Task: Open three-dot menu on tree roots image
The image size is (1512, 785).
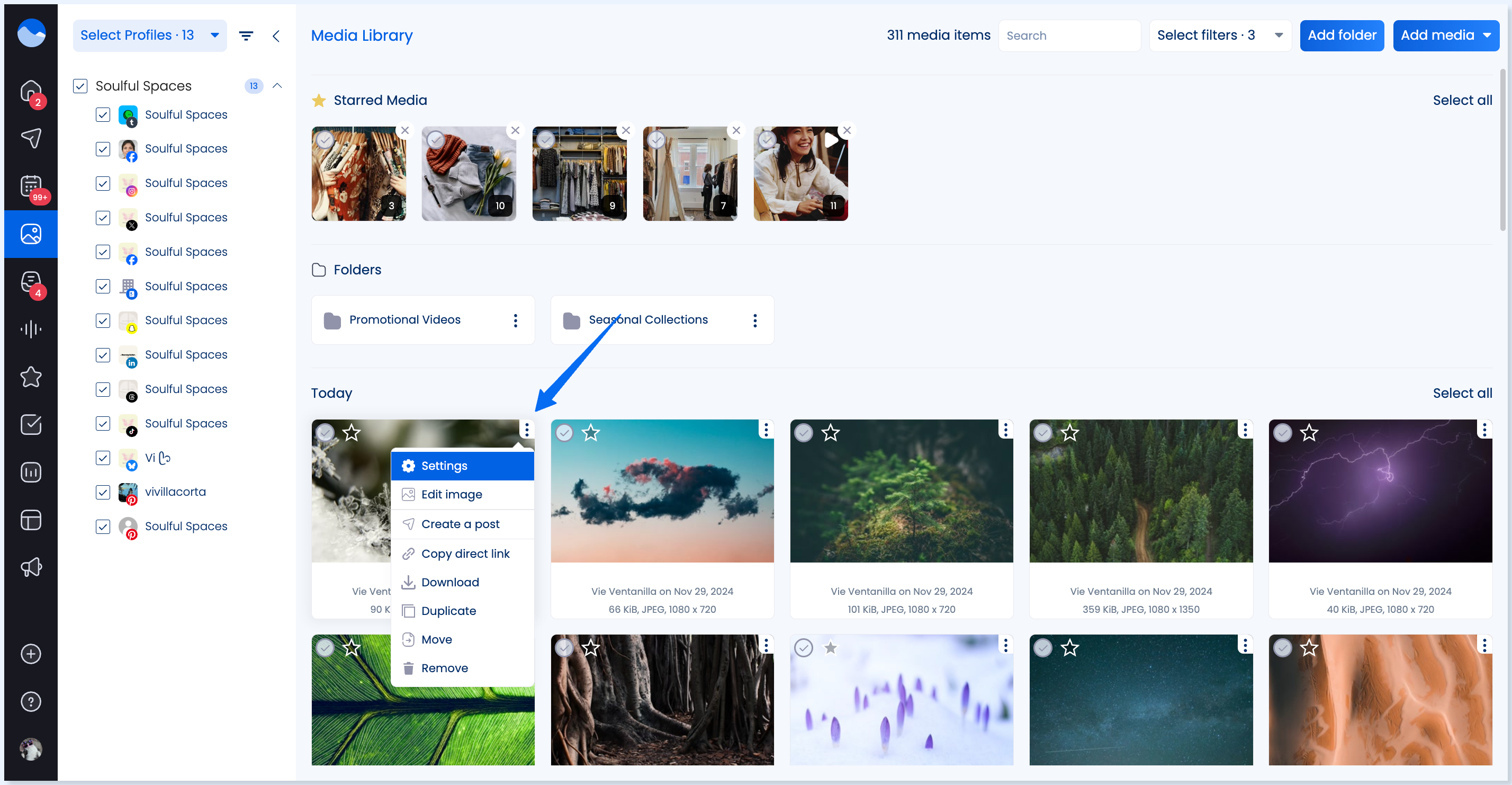Action: click(766, 645)
